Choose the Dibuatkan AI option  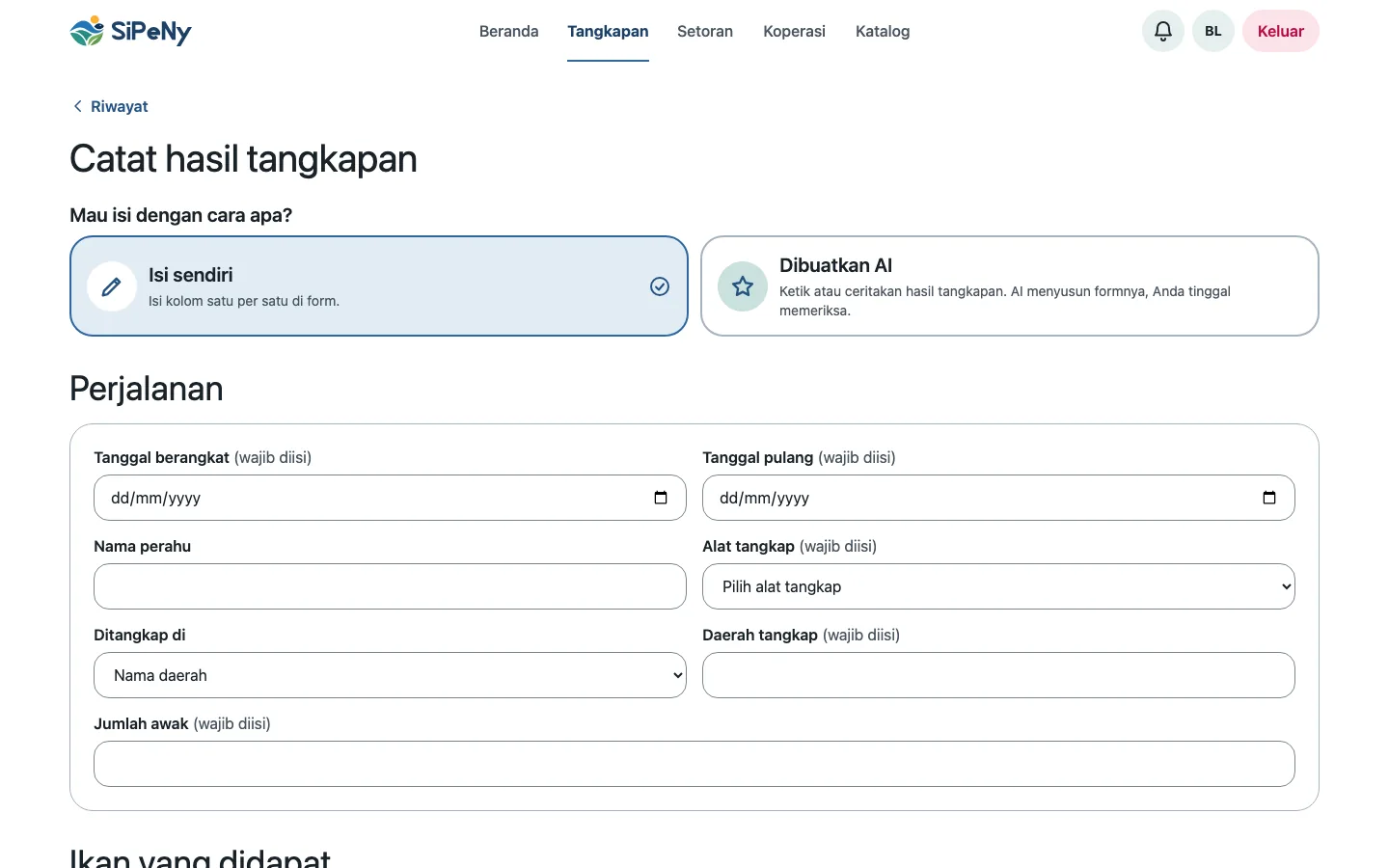(1010, 286)
